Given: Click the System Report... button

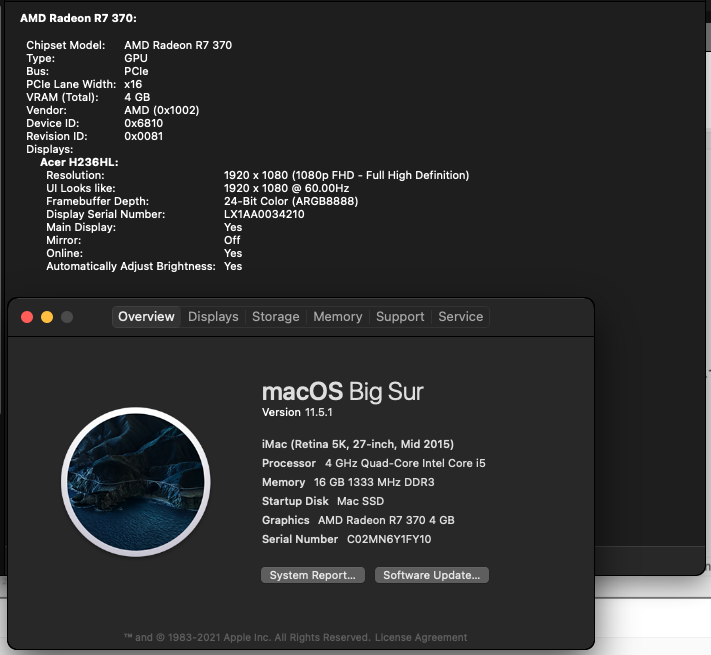Looking at the screenshot, I should [313, 575].
